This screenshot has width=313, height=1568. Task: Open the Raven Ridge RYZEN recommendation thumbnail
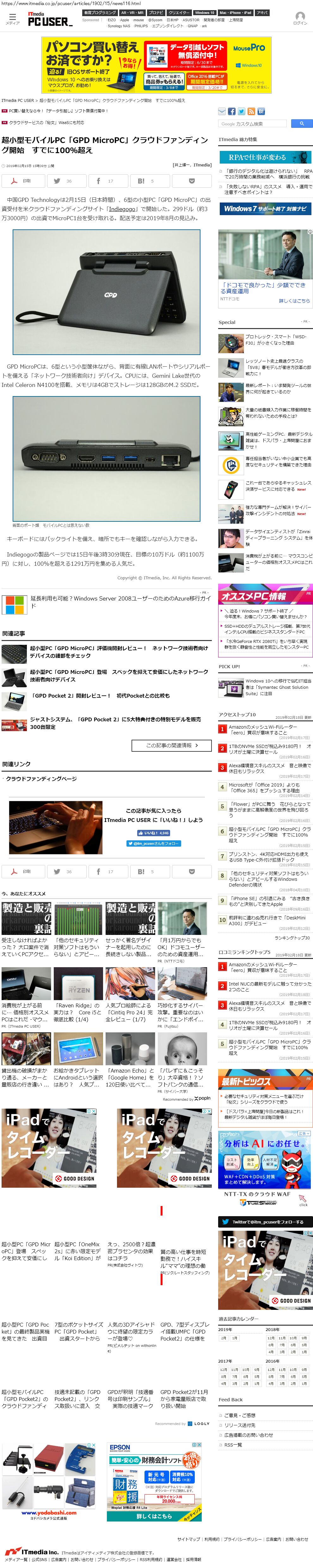[78, 984]
